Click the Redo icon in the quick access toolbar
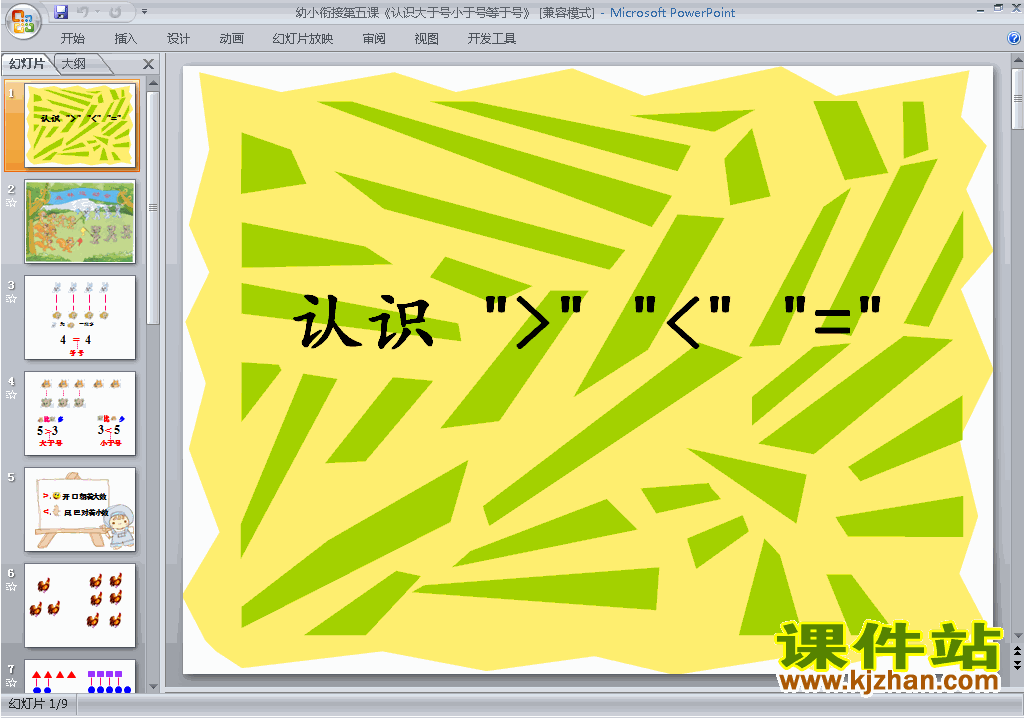Viewport: 1024px width, 718px height. (x=115, y=12)
